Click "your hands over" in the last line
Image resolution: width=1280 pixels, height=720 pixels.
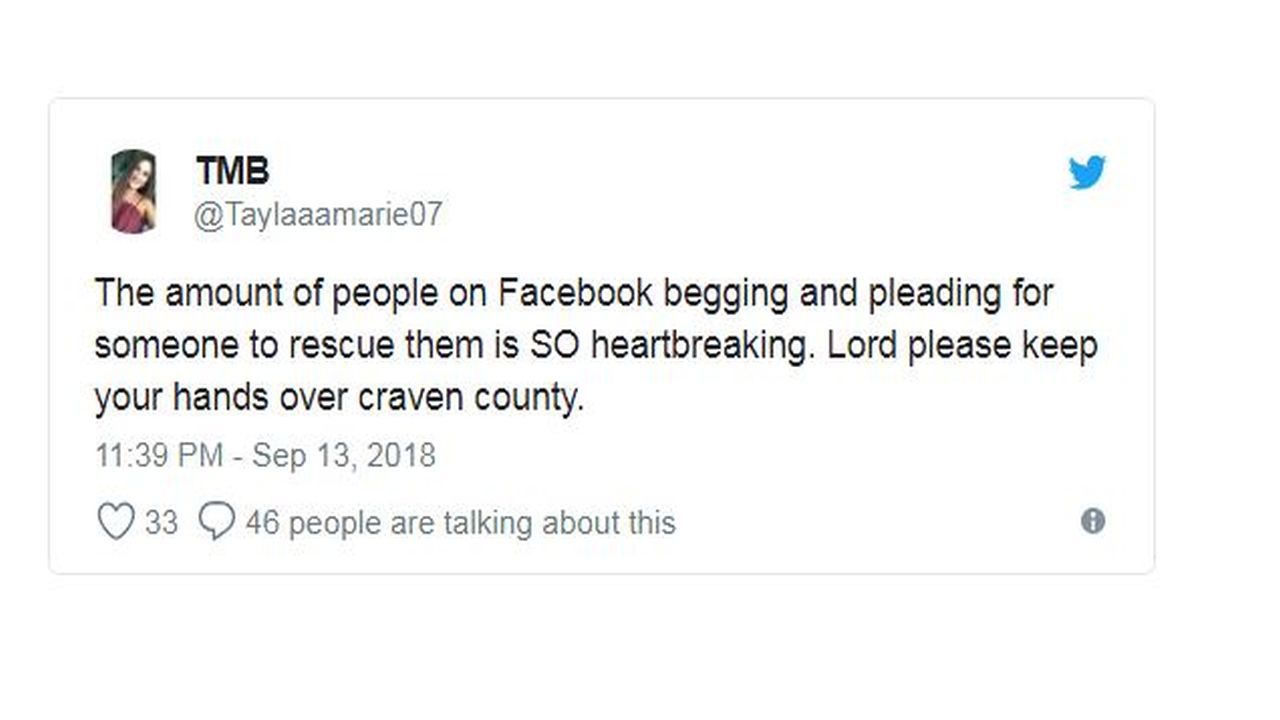pyautogui.click(x=220, y=398)
